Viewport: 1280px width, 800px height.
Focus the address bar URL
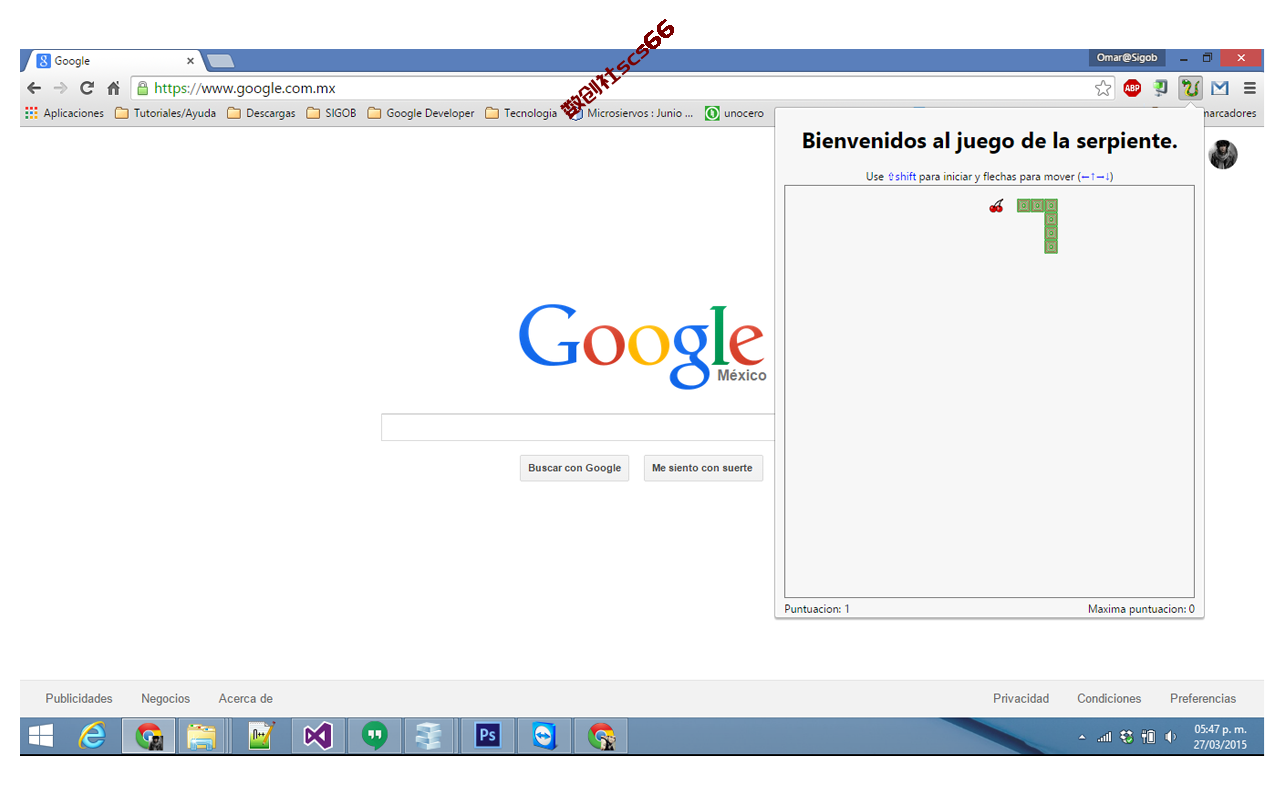(x=245, y=88)
